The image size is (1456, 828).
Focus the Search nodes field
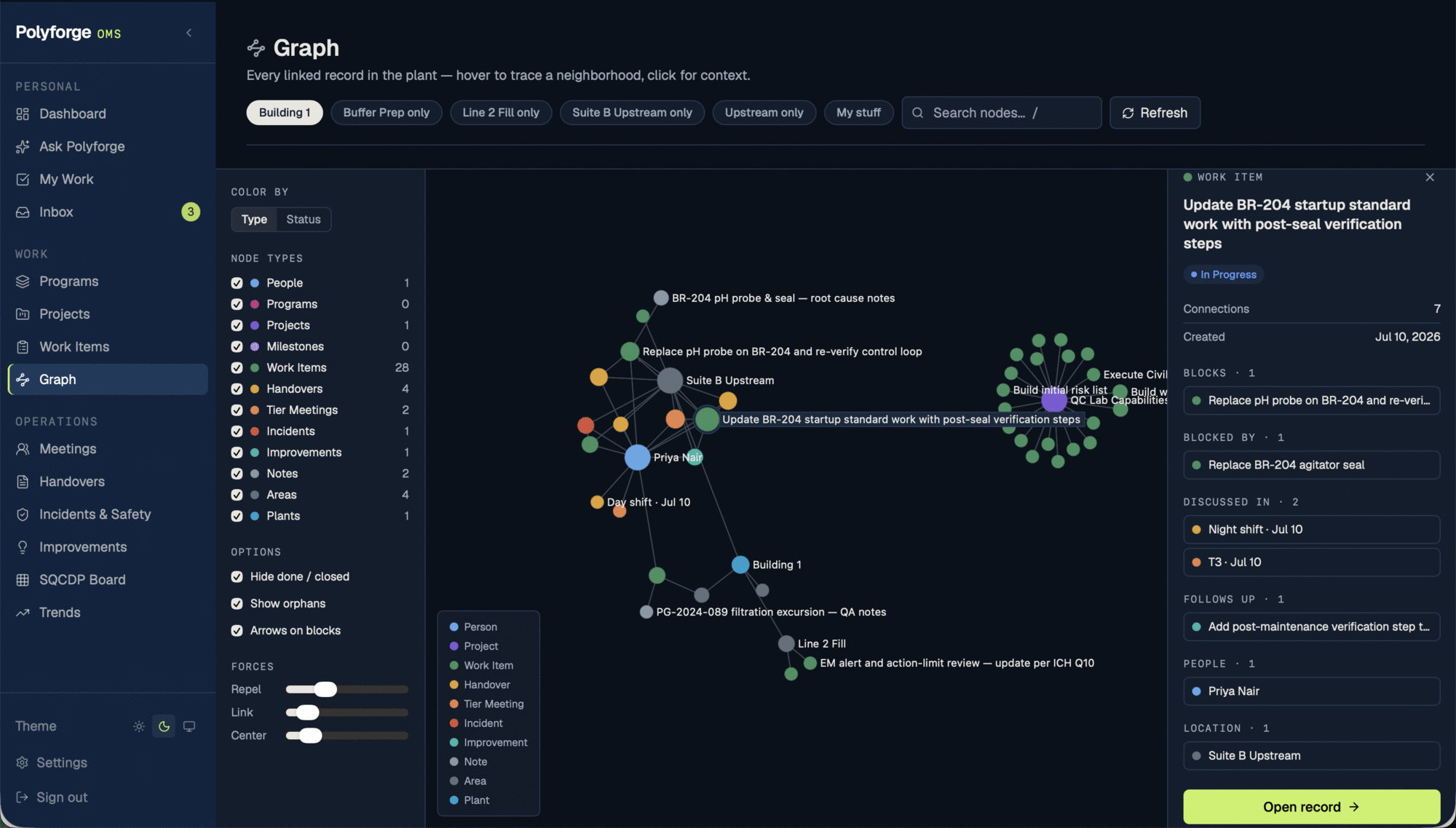click(1001, 113)
